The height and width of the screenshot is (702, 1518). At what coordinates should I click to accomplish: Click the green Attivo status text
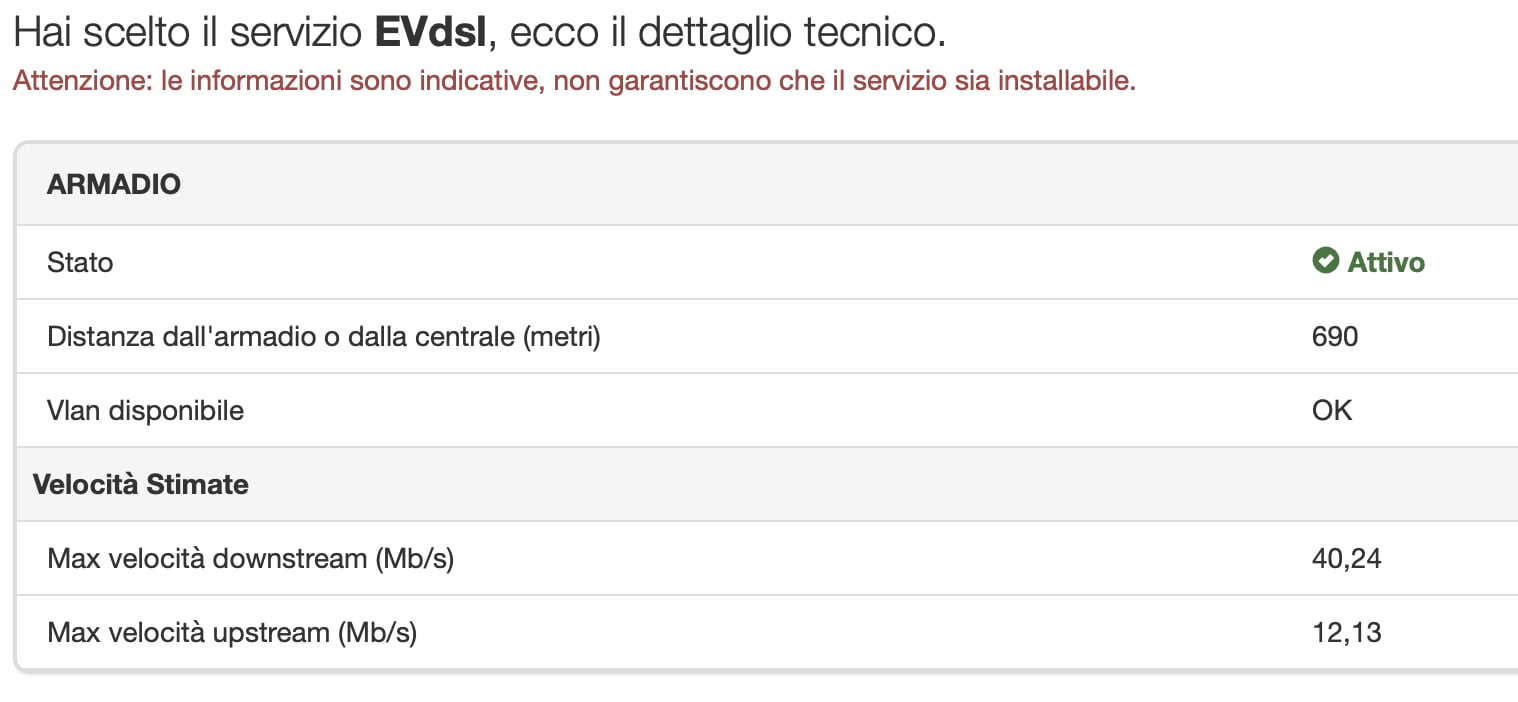(1386, 263)
